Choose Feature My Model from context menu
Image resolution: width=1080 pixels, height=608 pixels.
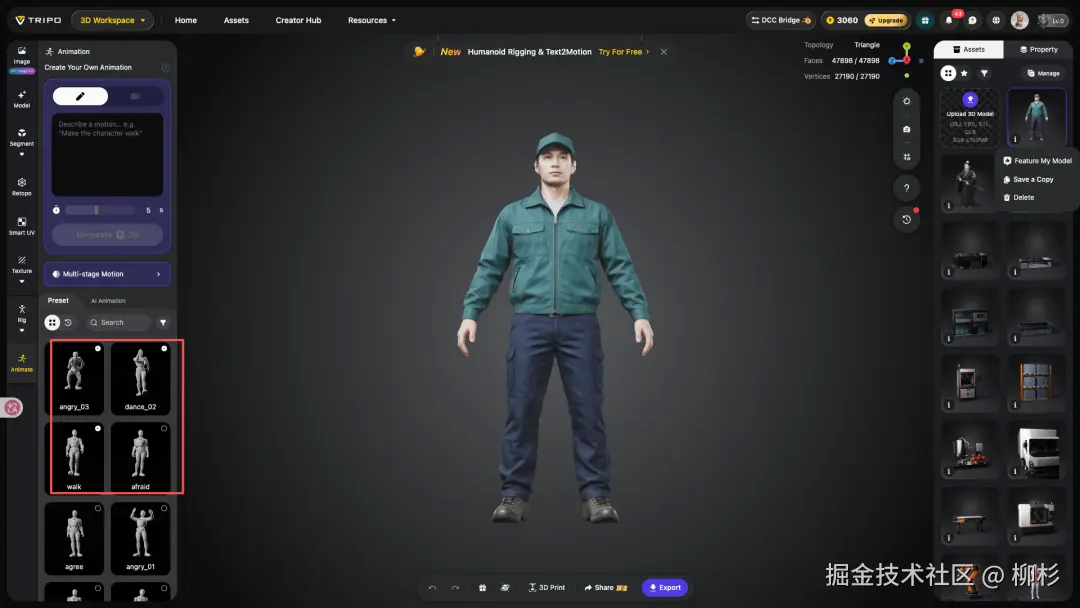(1037, 160)
